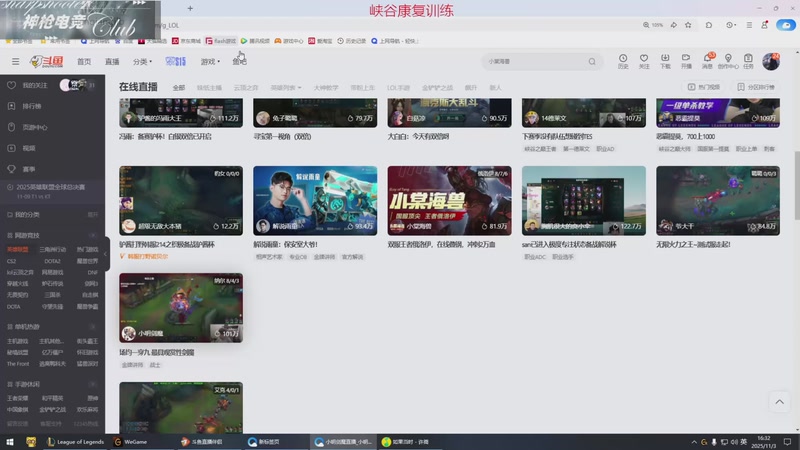Open the hamburger menu beside Douyu logo
Screen dimensions: 800x450
point(16,61)
